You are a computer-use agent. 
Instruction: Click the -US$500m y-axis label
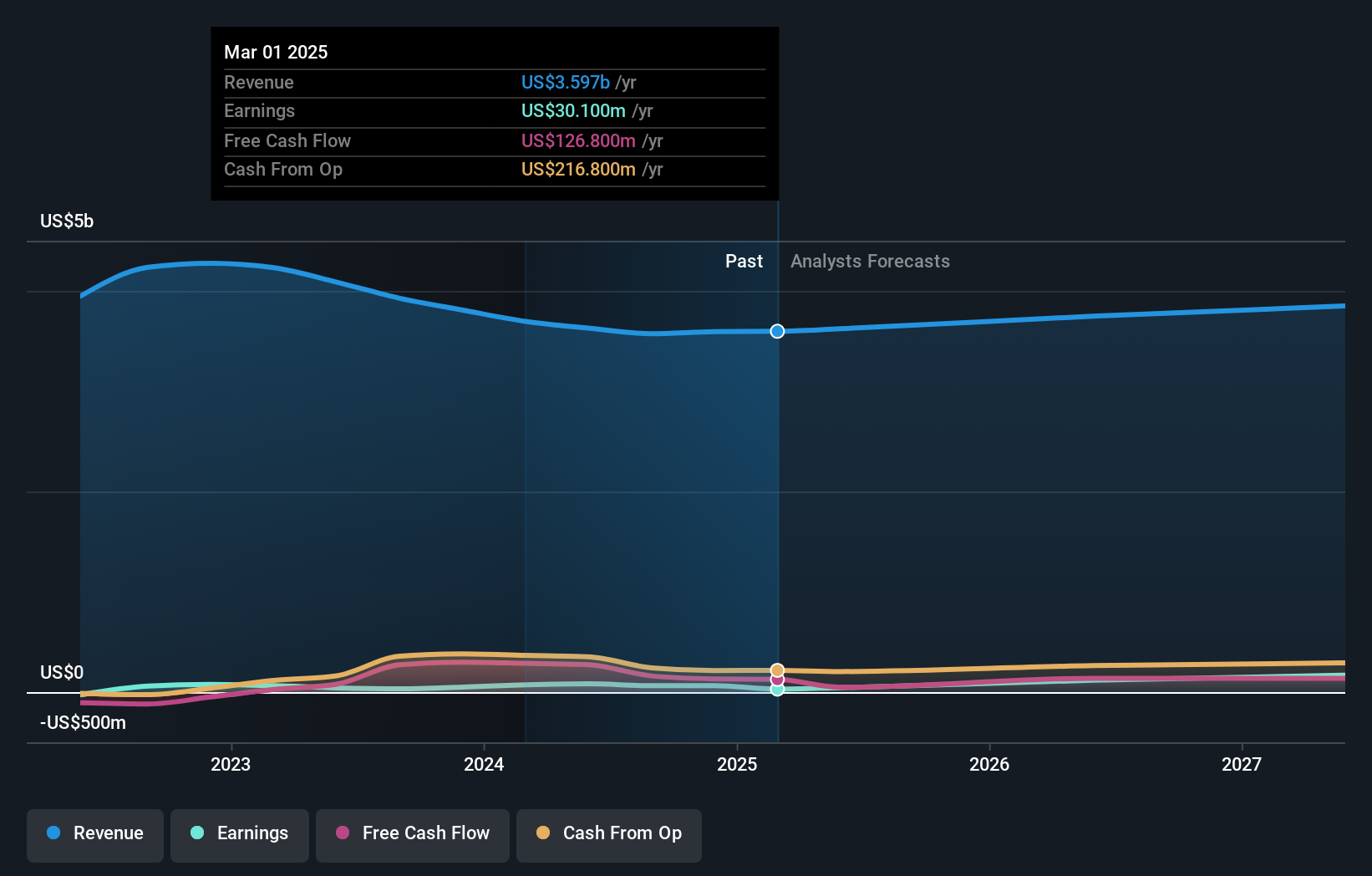click(83, 722)
